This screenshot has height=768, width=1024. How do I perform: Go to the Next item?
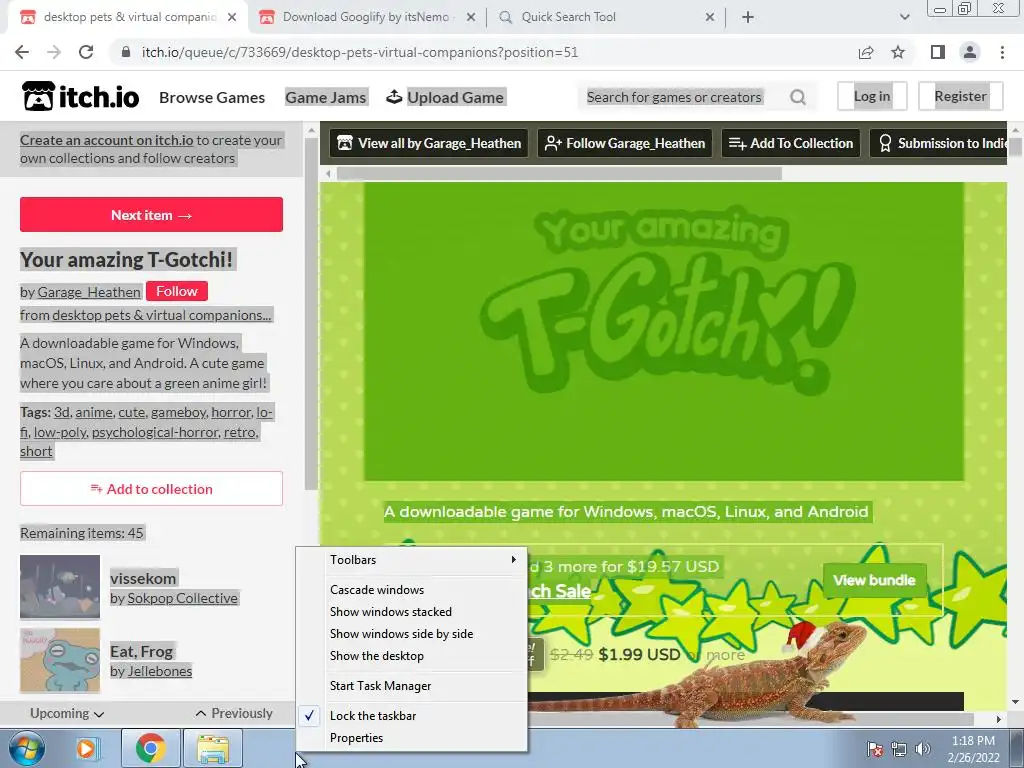tap(152, 215)
